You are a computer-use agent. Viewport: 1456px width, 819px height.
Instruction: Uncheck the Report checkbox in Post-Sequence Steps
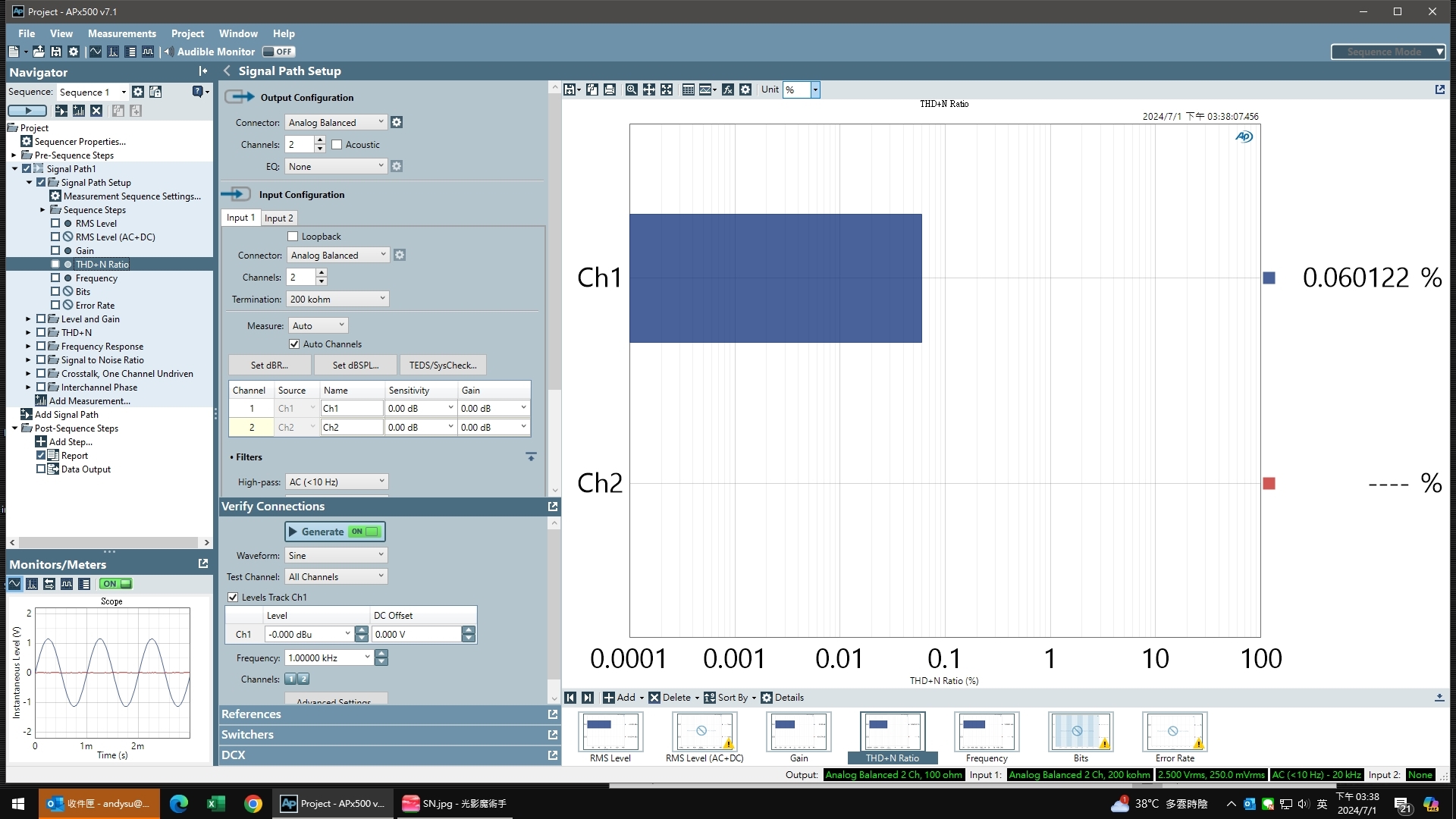coord(41,456)
